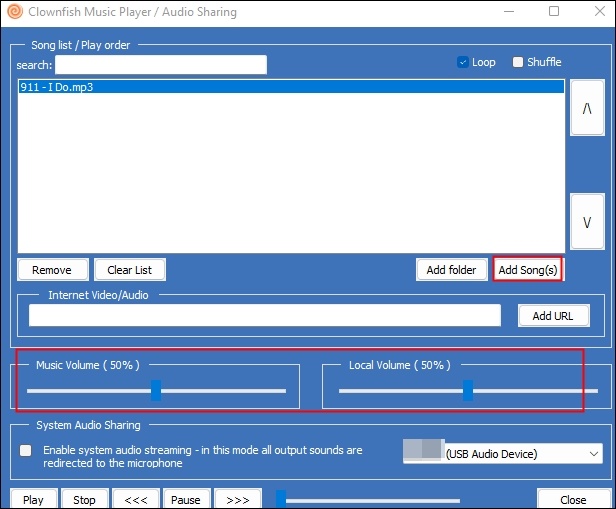Pause the current song
The image size is (616, 509).
pos(186,499)
